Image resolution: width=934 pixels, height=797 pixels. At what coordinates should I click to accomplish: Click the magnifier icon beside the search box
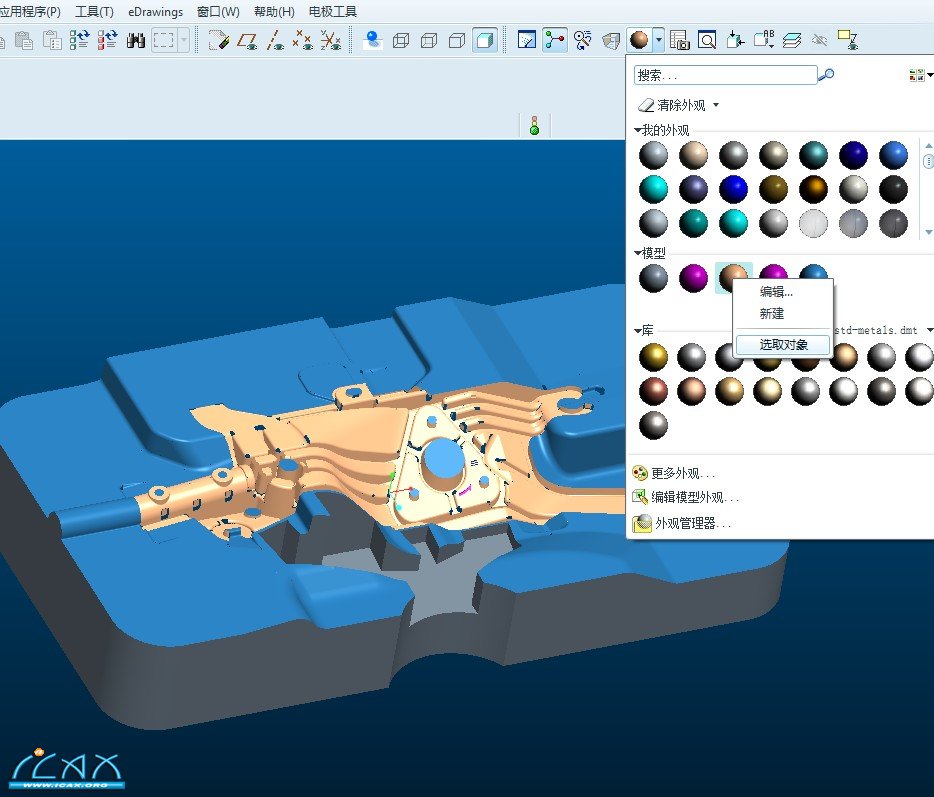point(826,75)
